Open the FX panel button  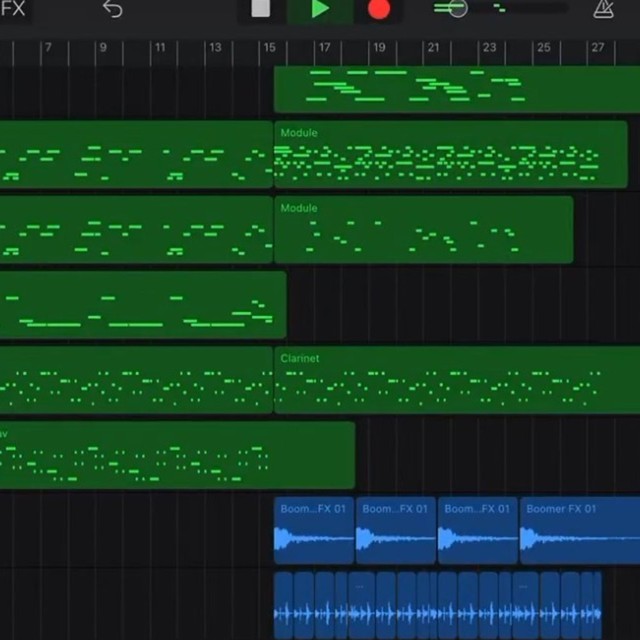[14, 8]
